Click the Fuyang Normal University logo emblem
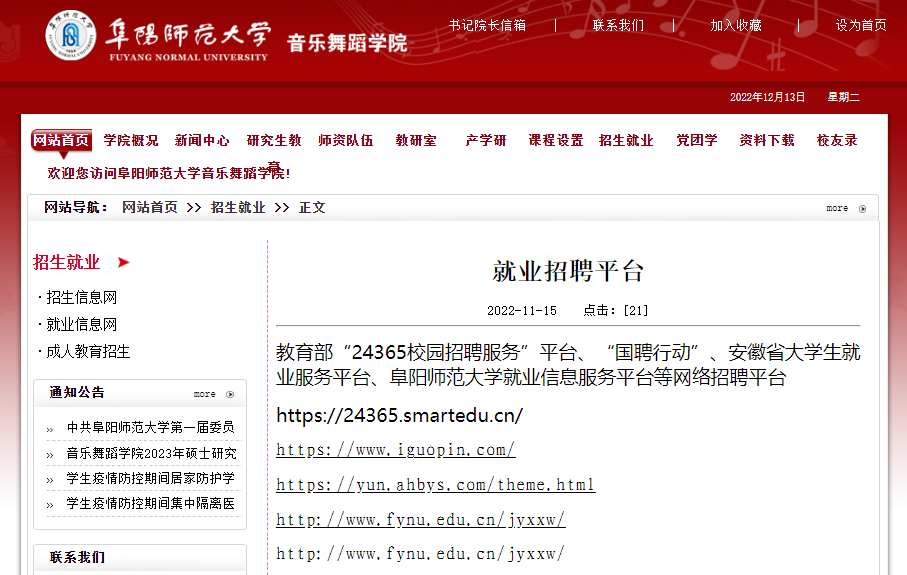The height and width of the screenshot is (575, 907). tap(70, 36)
